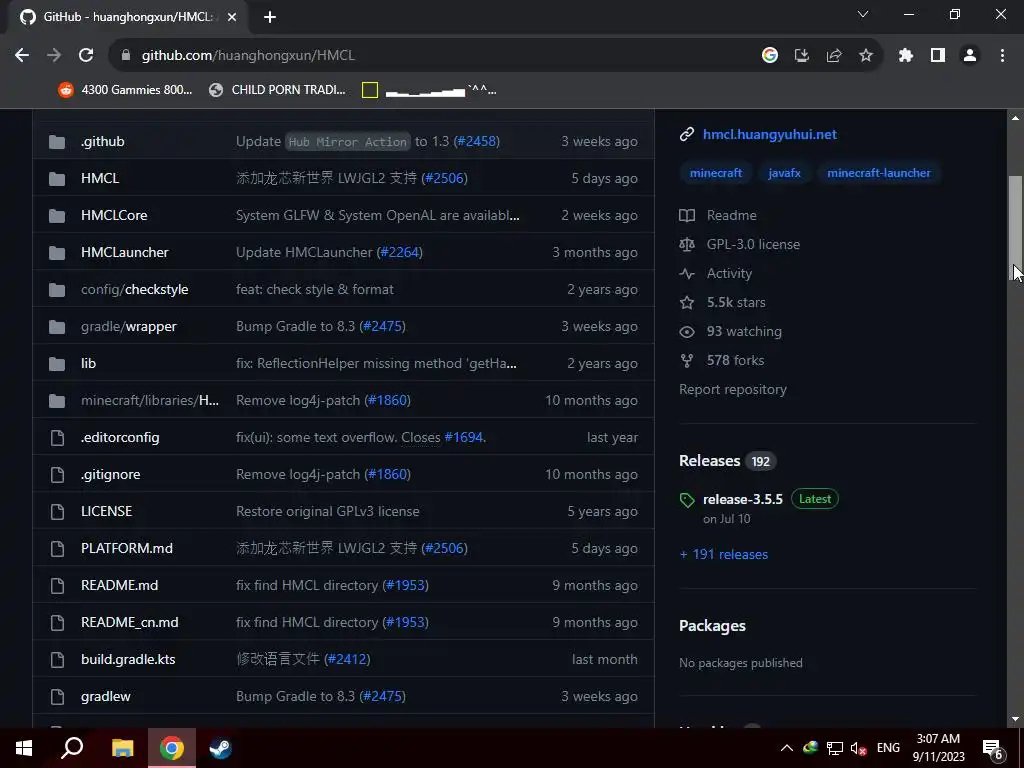Expand the tab search chevron
This screenshot has height=768, width=1024.
pos(863,14)
